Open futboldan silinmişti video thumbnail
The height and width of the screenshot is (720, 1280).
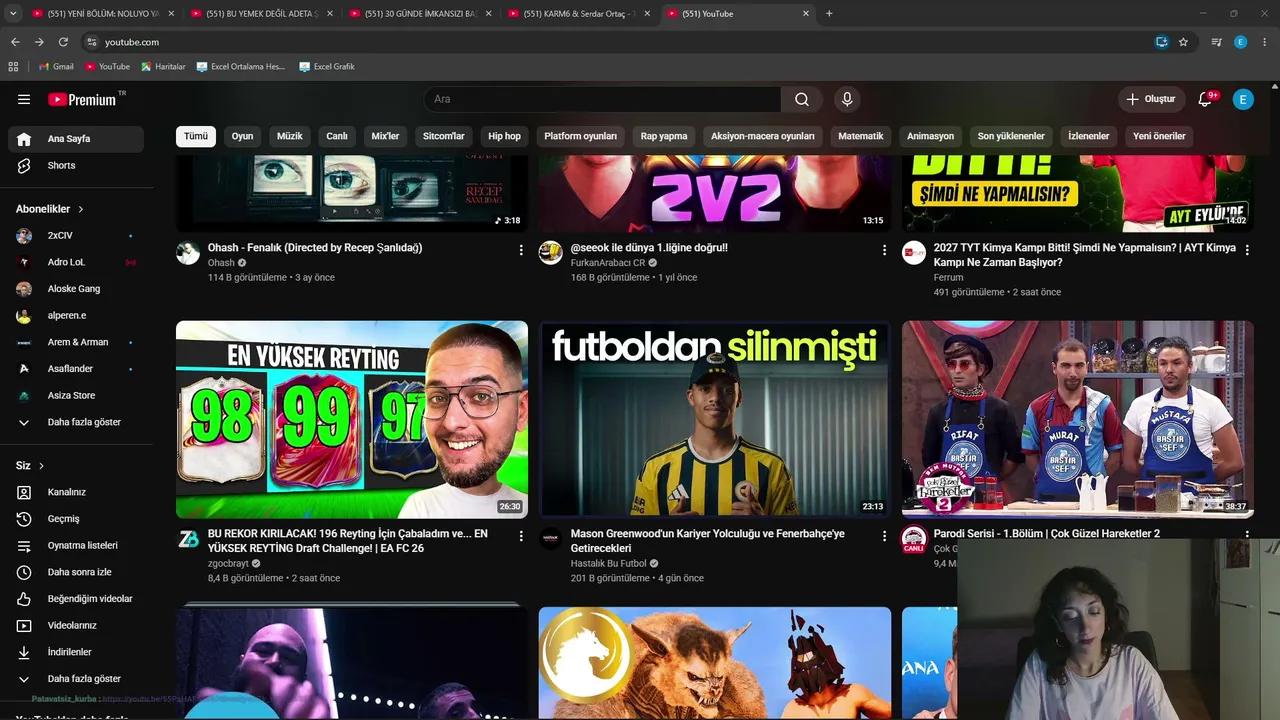pos(714,419)
